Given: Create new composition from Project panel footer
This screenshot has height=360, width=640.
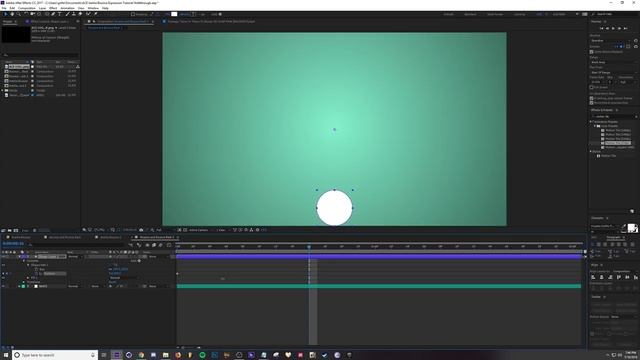Looking at the screenshot, I should coord(16,230).
